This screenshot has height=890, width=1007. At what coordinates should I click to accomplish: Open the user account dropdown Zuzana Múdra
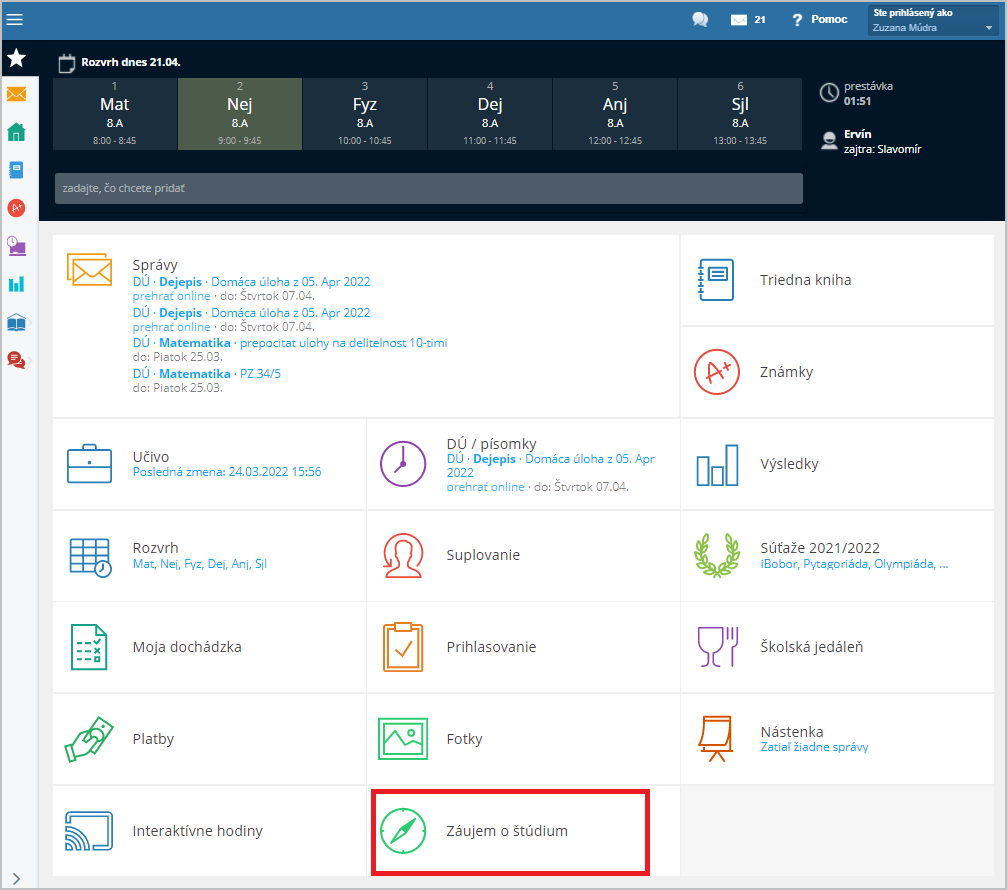933,21
